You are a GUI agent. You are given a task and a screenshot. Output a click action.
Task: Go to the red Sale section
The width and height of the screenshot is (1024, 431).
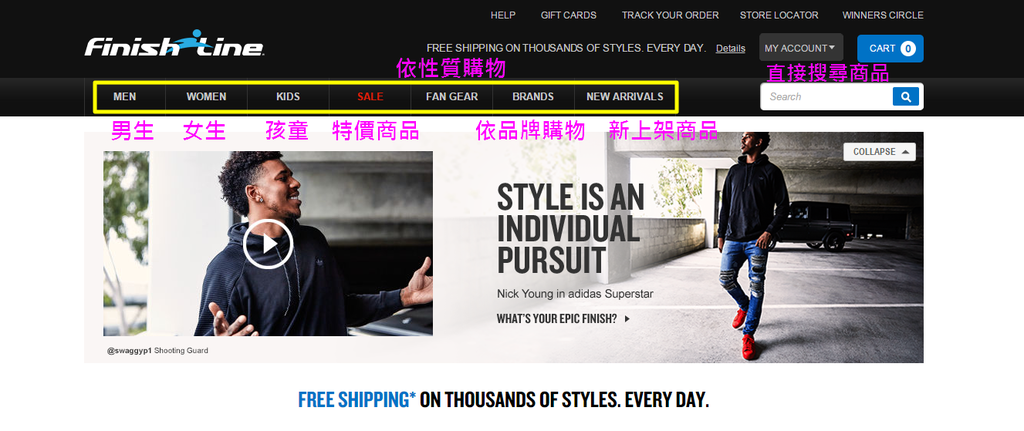[370, 97]
